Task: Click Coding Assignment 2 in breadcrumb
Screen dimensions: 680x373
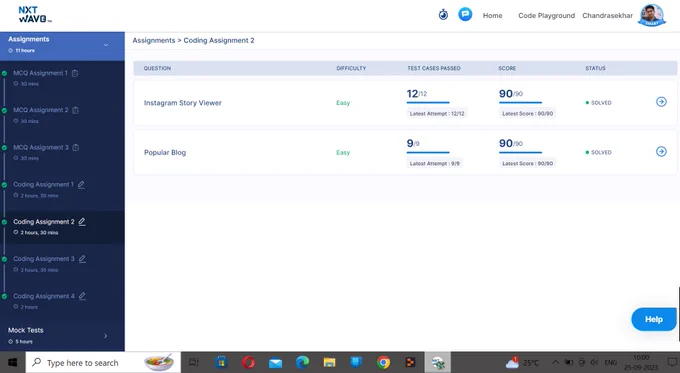Action: click(219, 40)
